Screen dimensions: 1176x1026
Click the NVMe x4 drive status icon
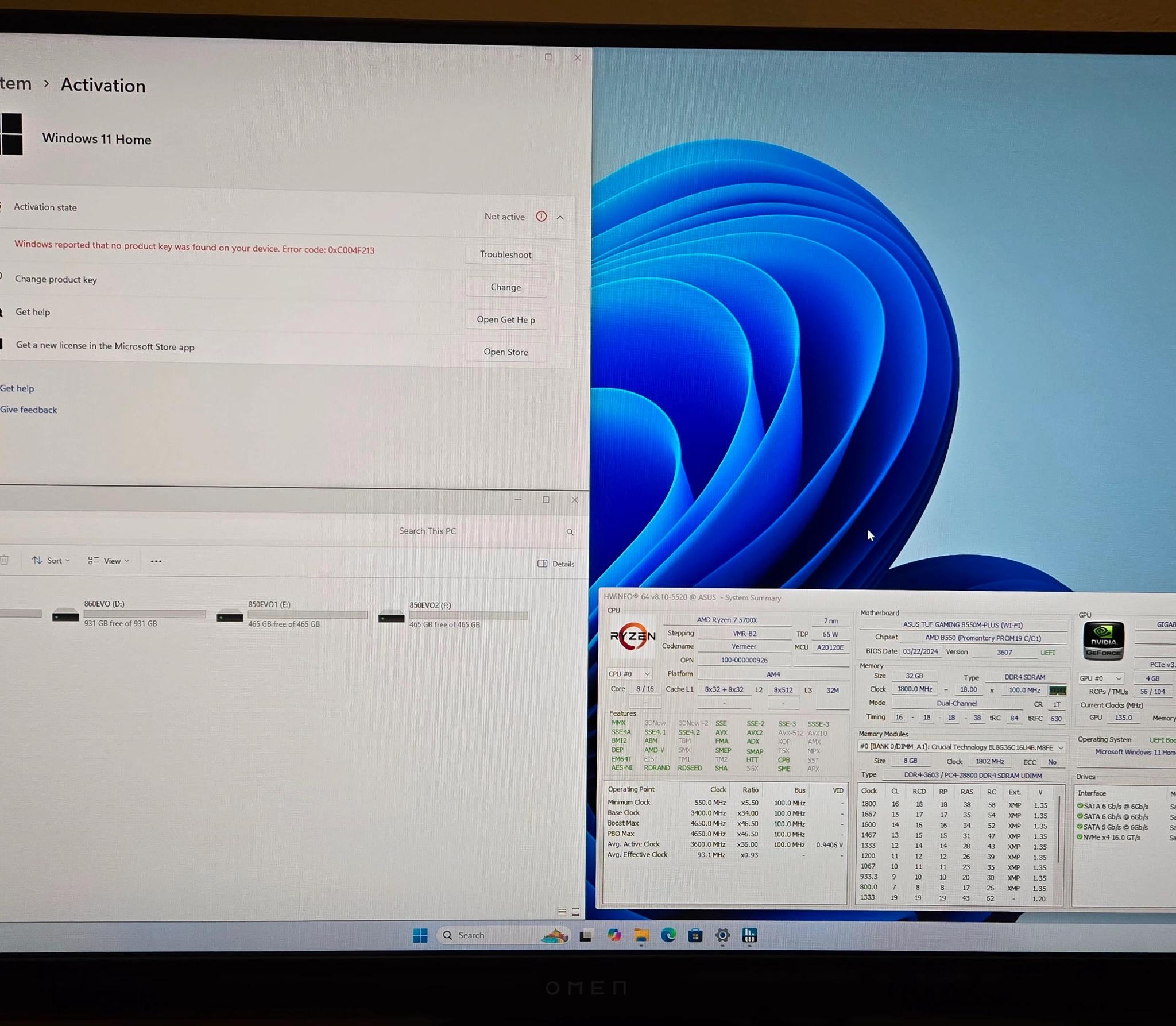1080,837
